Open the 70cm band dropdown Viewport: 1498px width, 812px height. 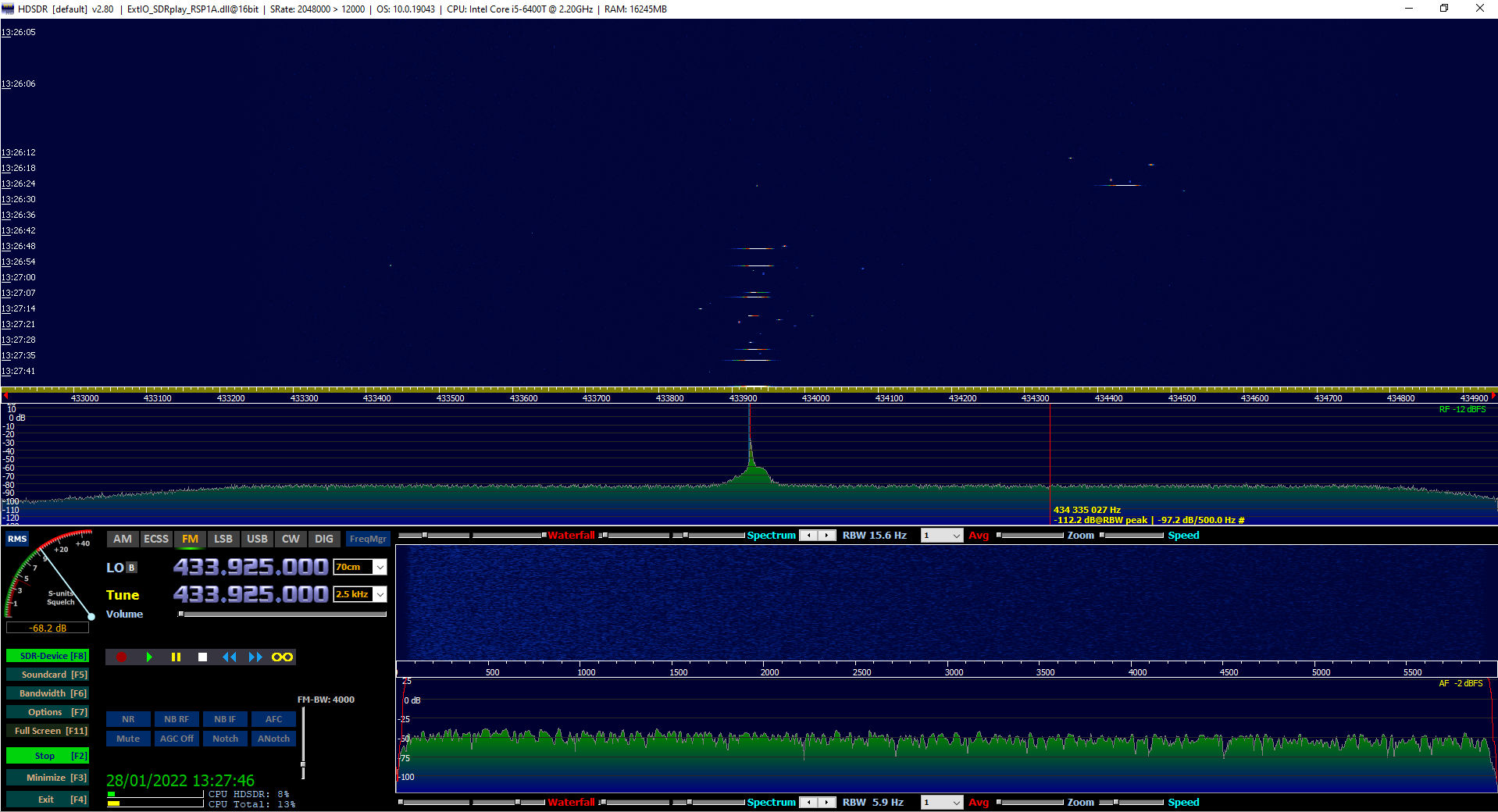380,568
